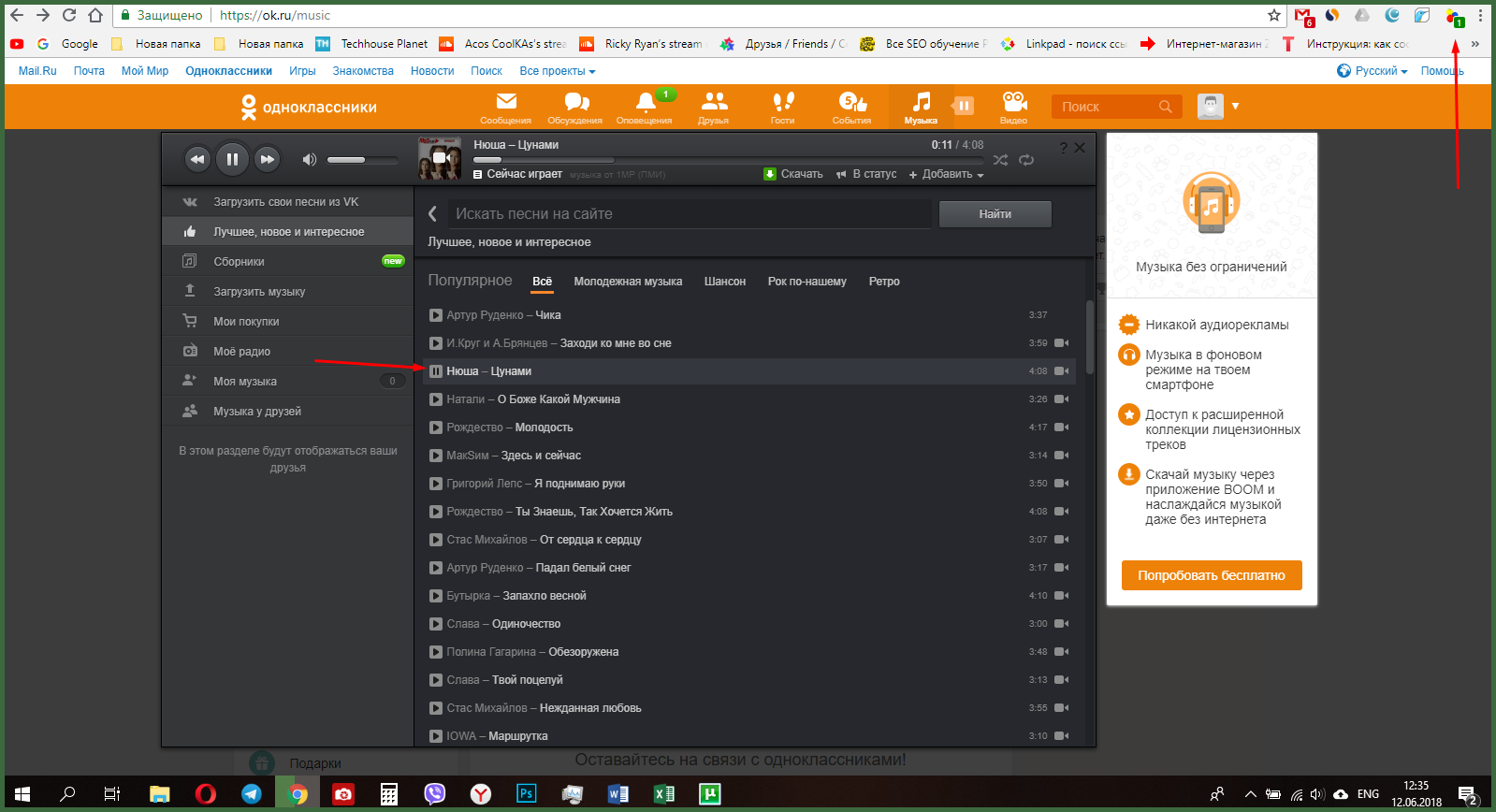Select the Всё genre tab
The height and width of the screenshot is (812, 1496).
click(x=543, y=282)
